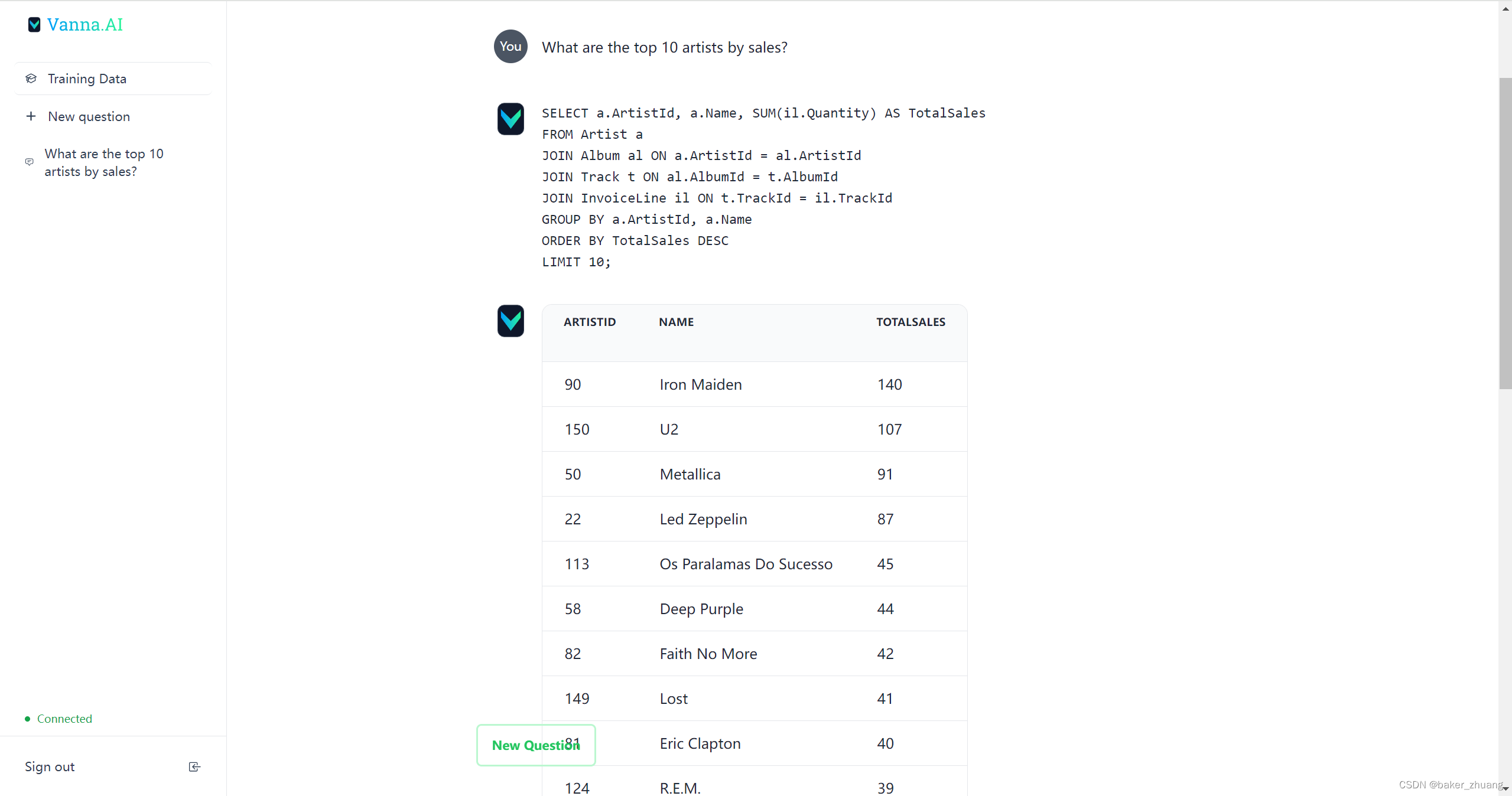
Task: Click the circular You avatar
Action: (509, 46)
